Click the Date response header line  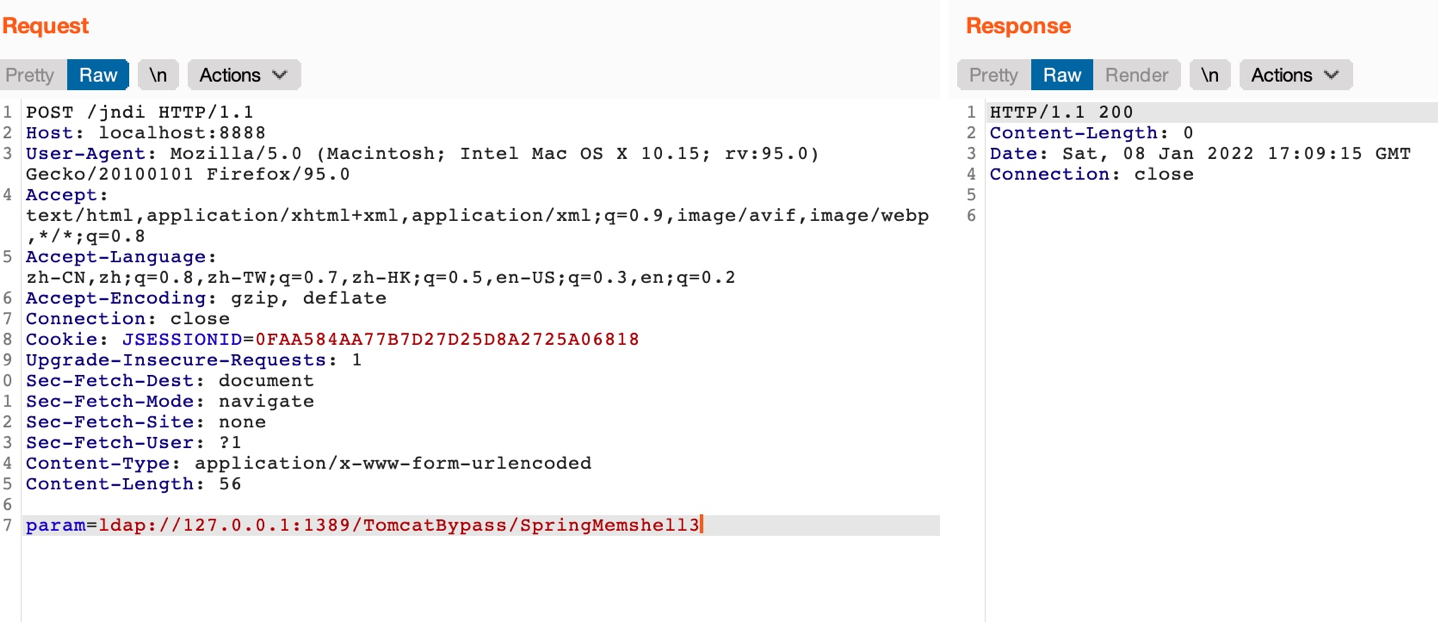pos(1200,154)
